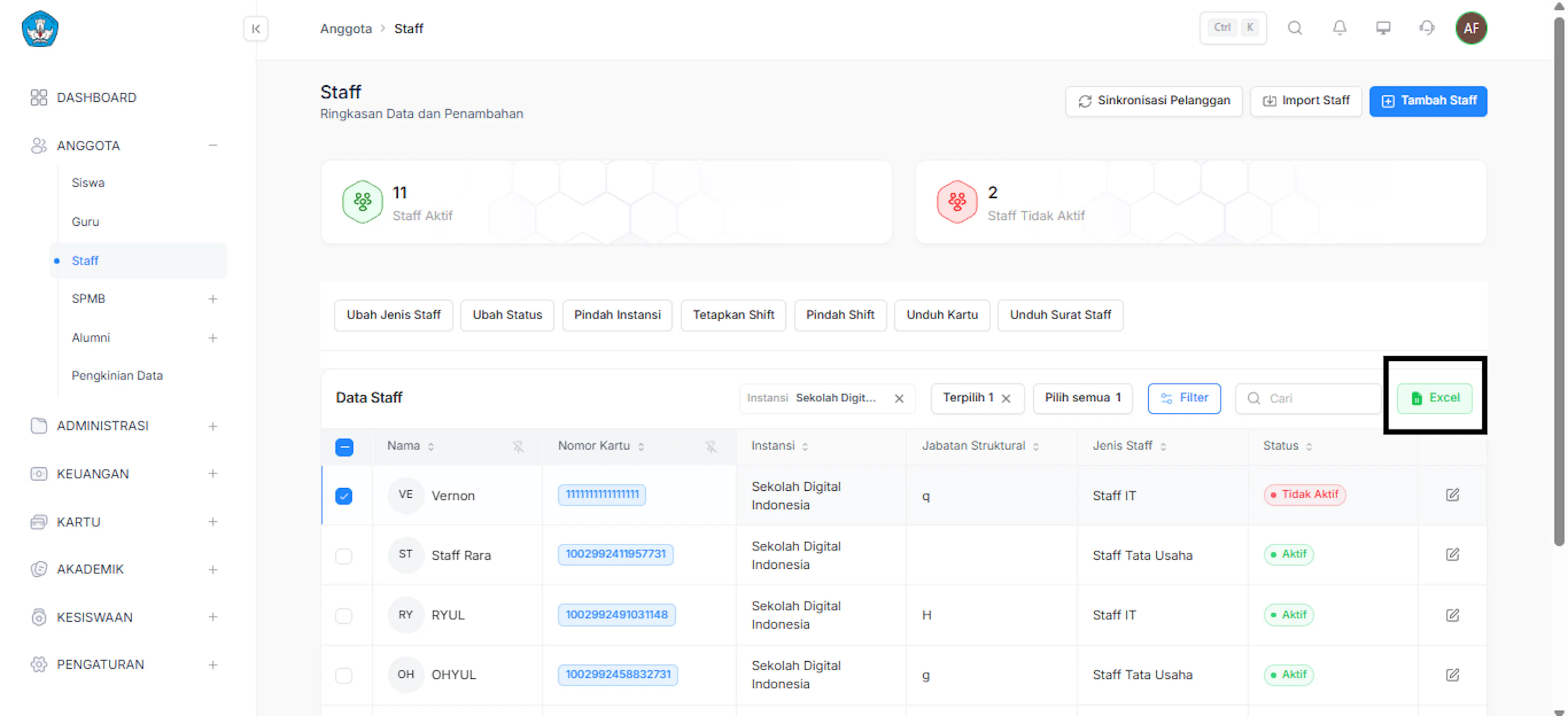Click the Tetapkan Shift button

(x=733, y=315)
